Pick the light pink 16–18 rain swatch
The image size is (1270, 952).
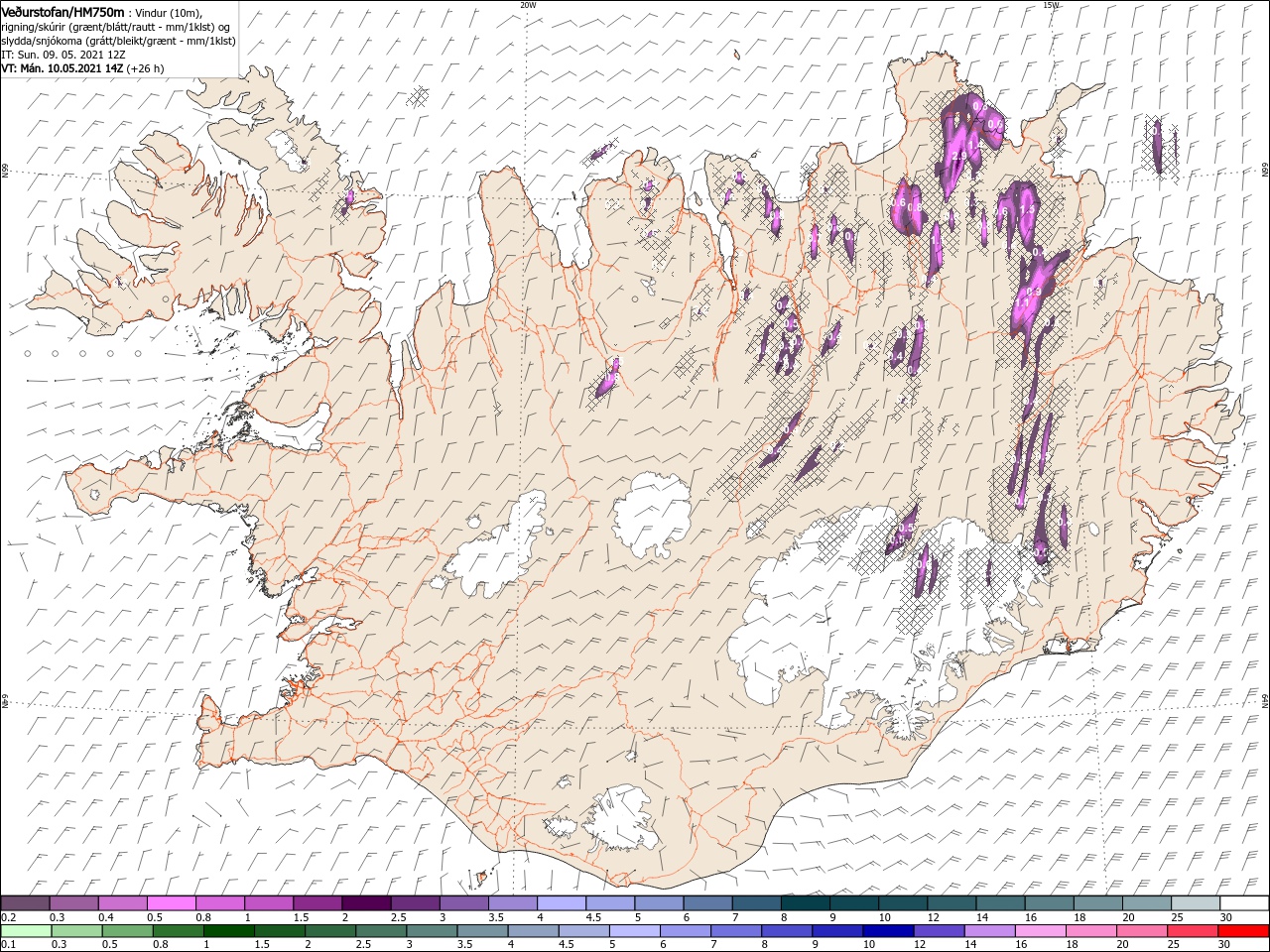pos(1042,931)
